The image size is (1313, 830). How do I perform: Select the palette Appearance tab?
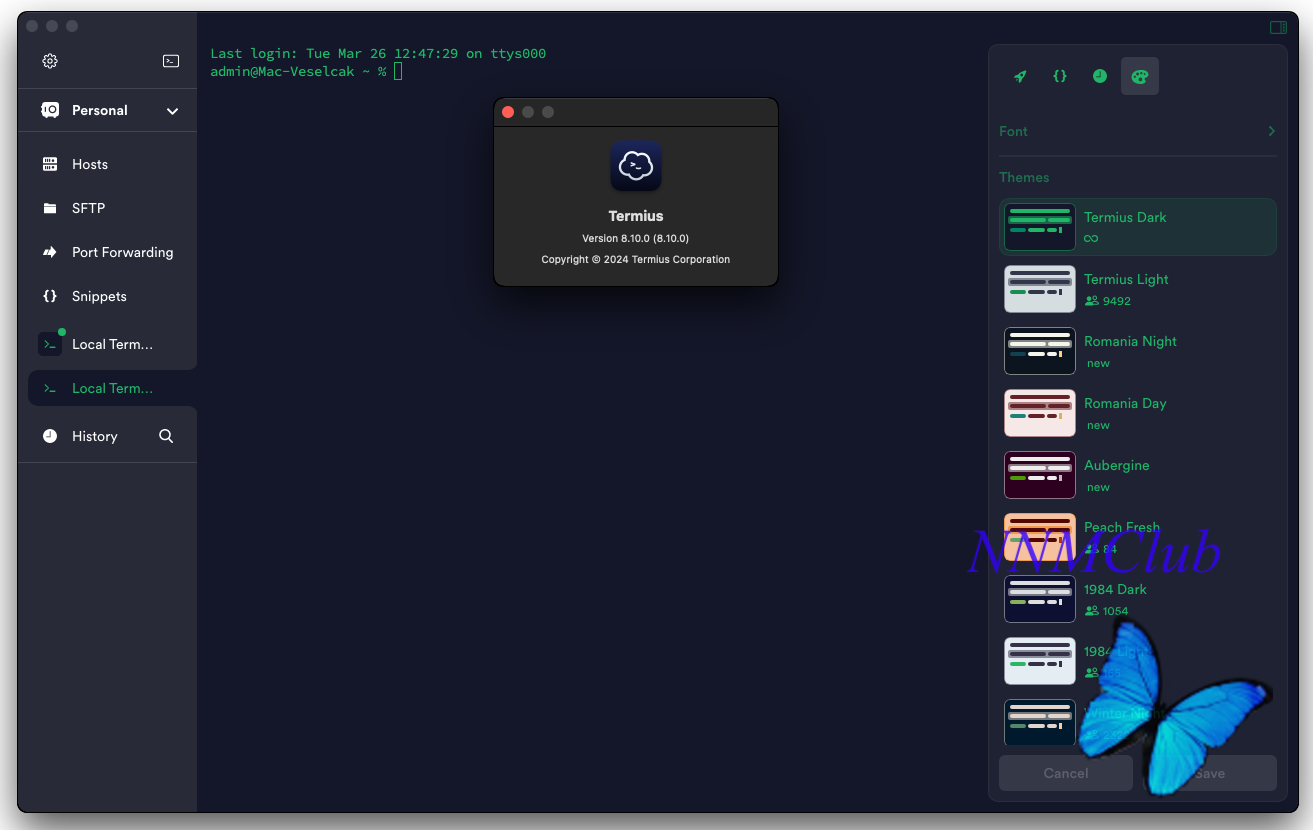(1140, 76)
